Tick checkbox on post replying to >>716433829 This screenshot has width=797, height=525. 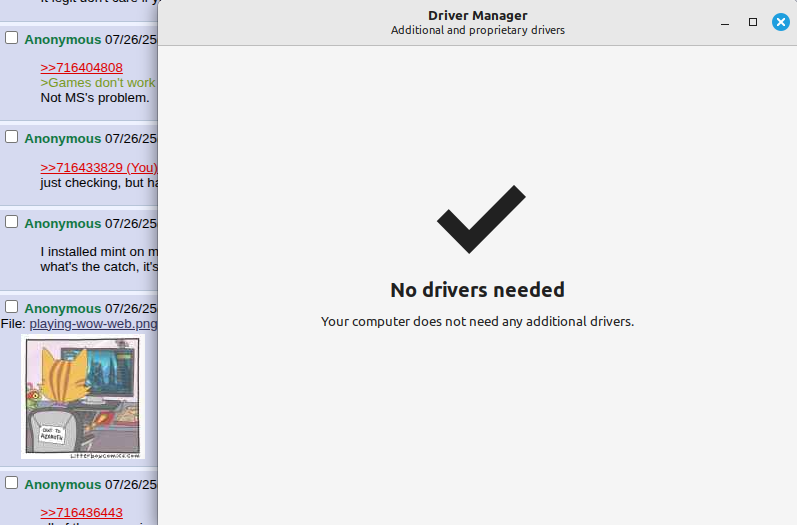(x=12, y=137)
